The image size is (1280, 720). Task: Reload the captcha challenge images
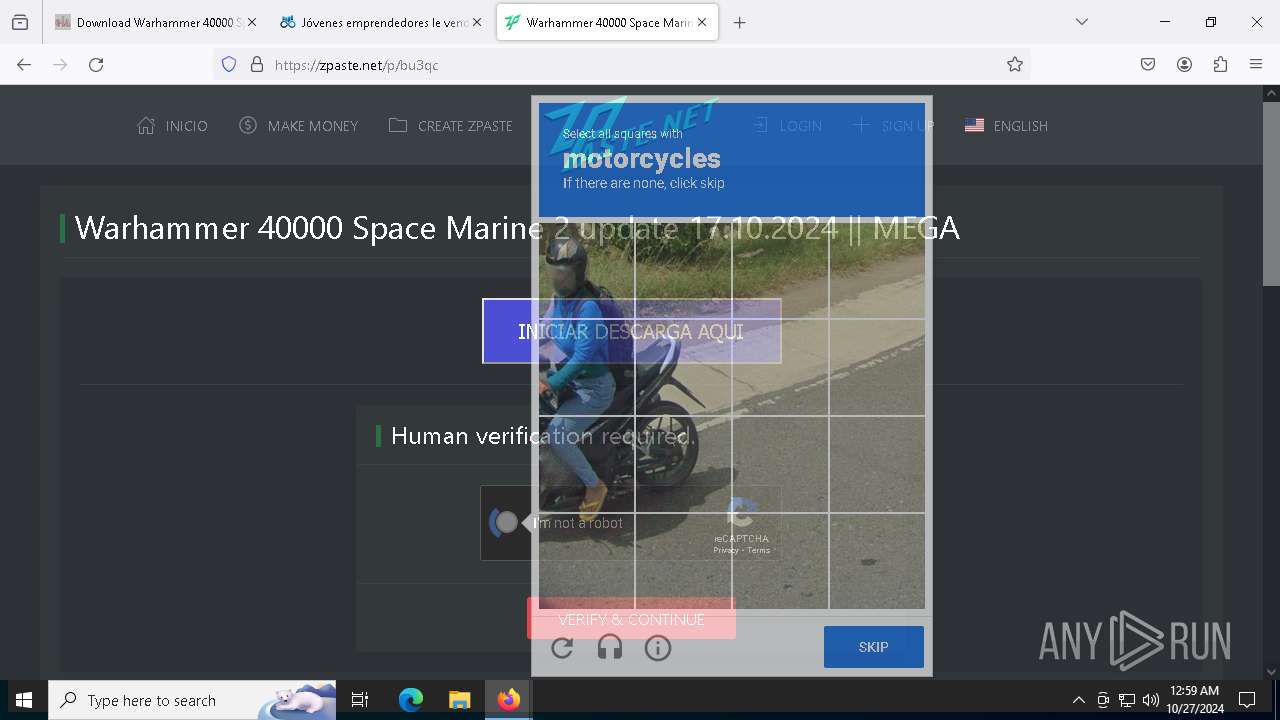coord(562,648)
